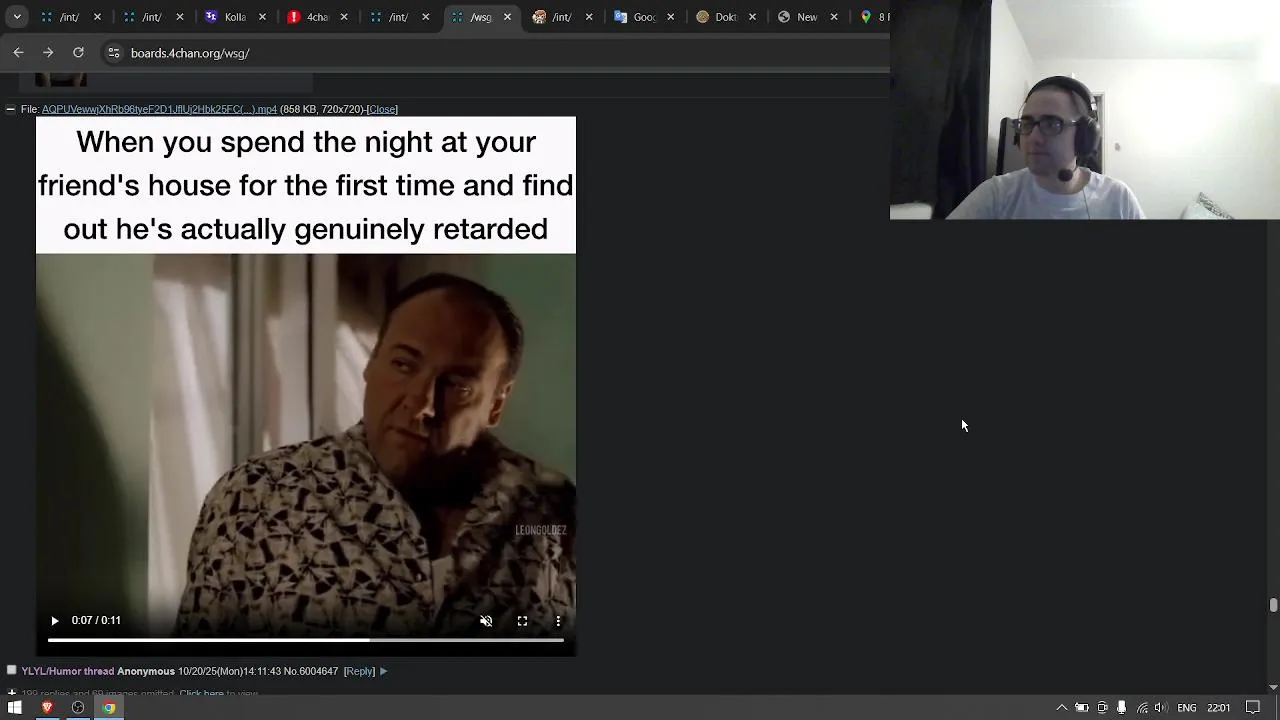
Task: Expand omitted replies with the plus icon
Action: pos(12,692)
